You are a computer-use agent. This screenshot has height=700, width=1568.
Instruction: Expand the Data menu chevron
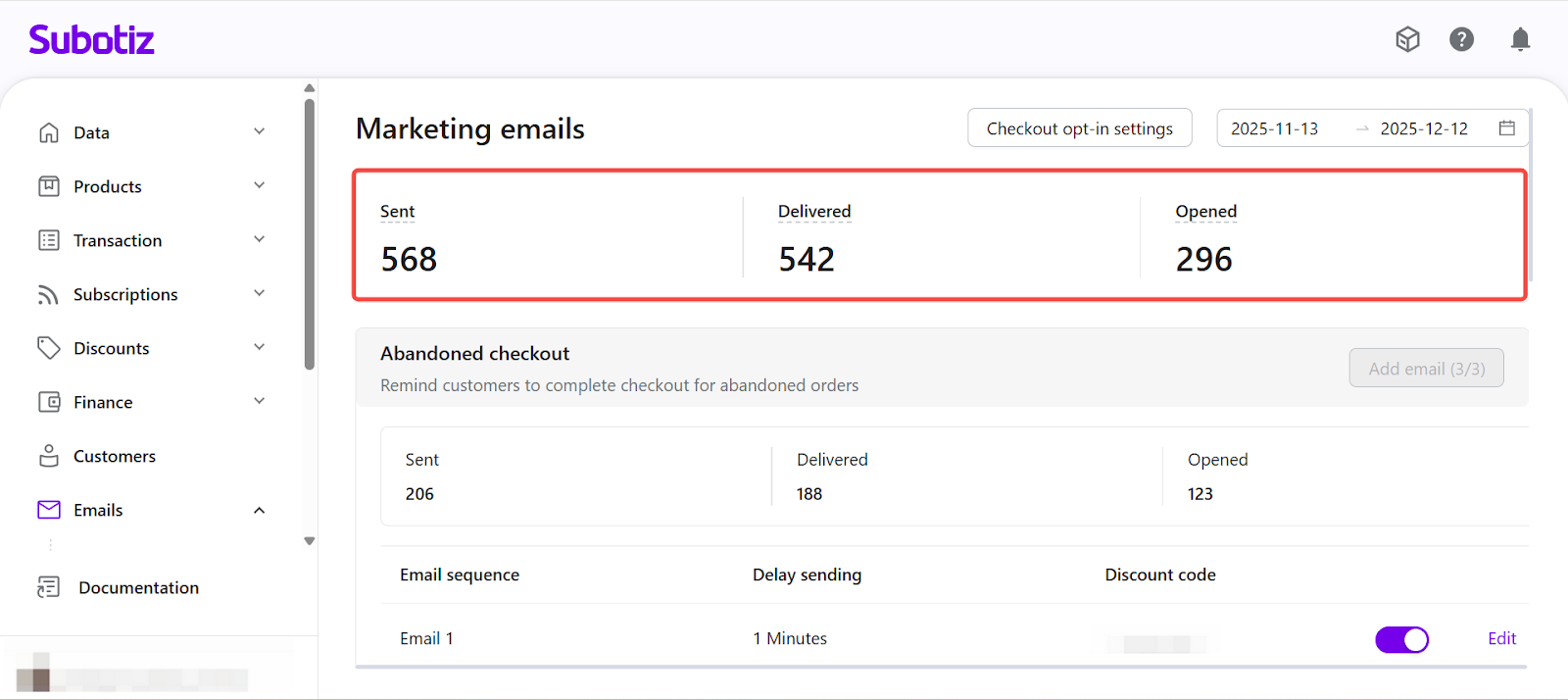coord(260,131)
